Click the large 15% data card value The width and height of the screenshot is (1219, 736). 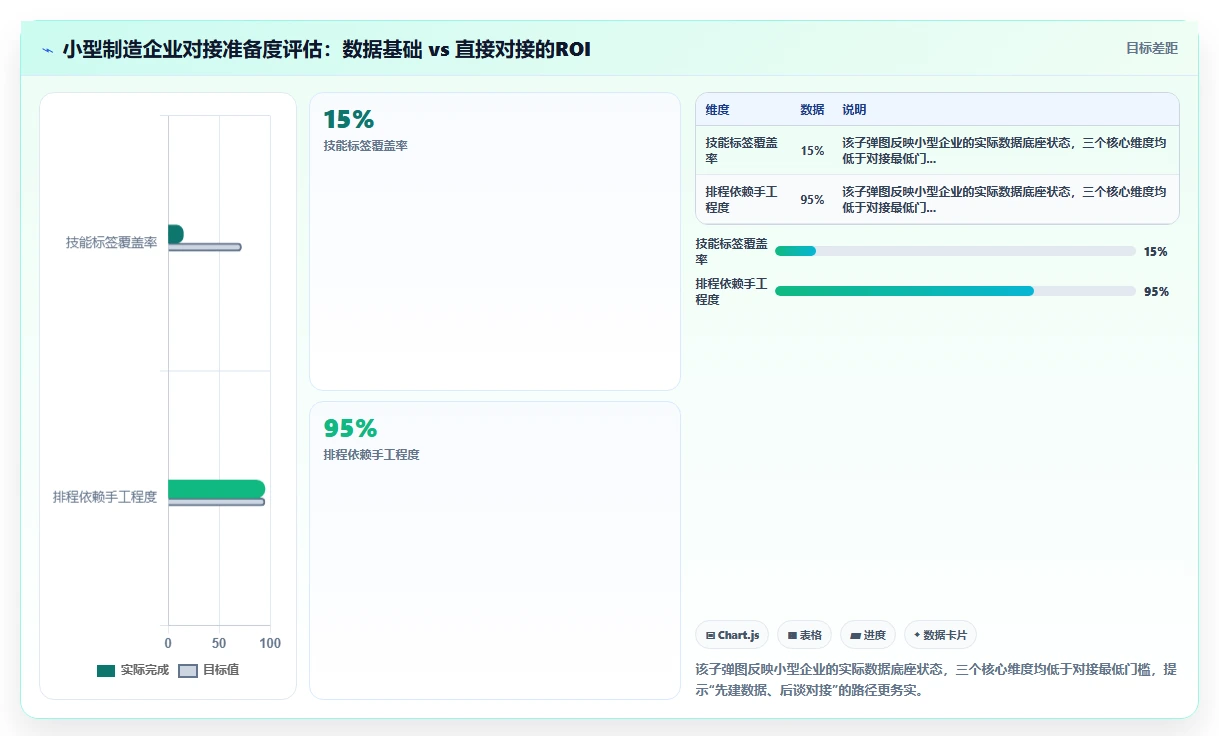pos(348,120)
